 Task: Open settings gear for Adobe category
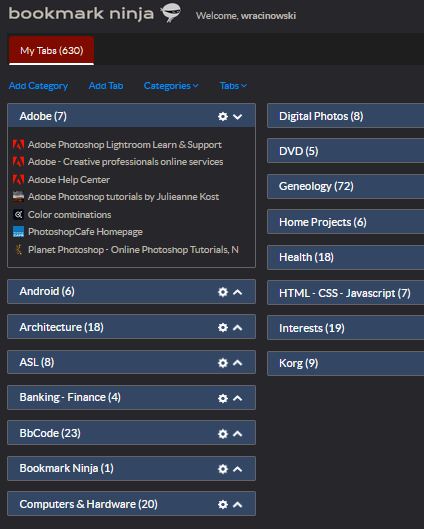tap(223, 116)
